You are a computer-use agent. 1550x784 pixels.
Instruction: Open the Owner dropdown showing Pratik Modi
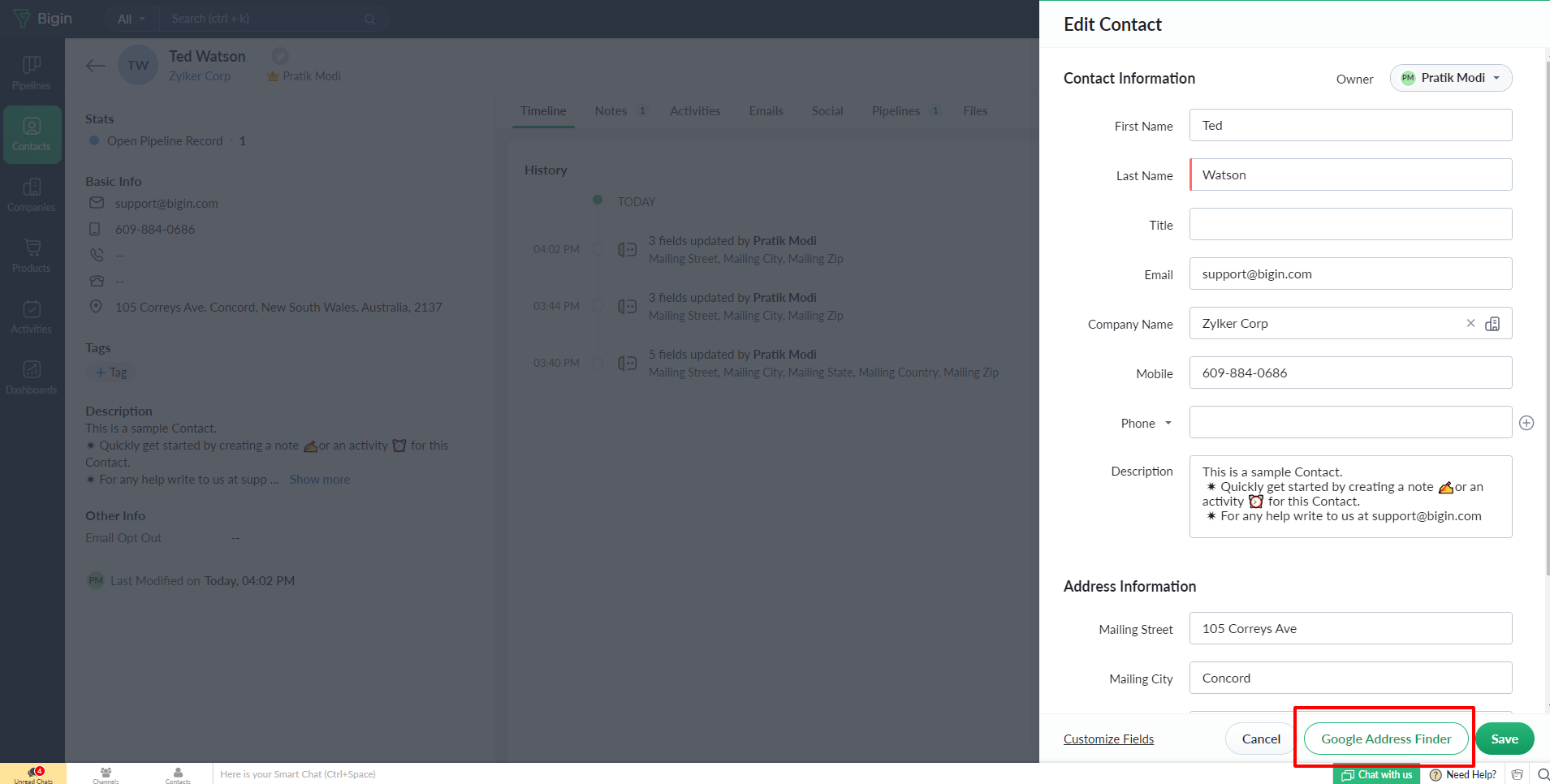click(1451, 78)
